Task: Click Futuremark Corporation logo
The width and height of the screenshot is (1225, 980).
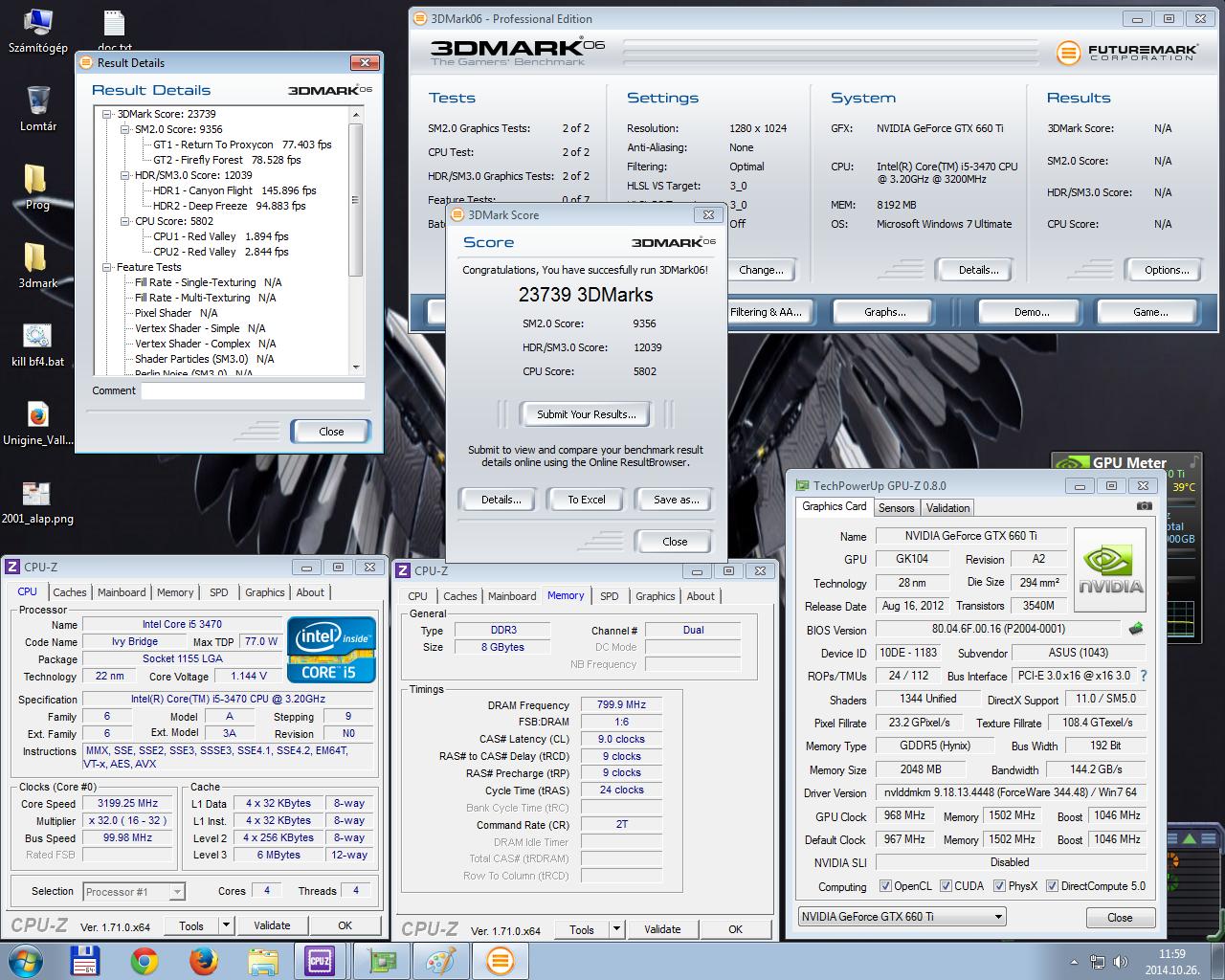Action: click(x=1127, y=53)
